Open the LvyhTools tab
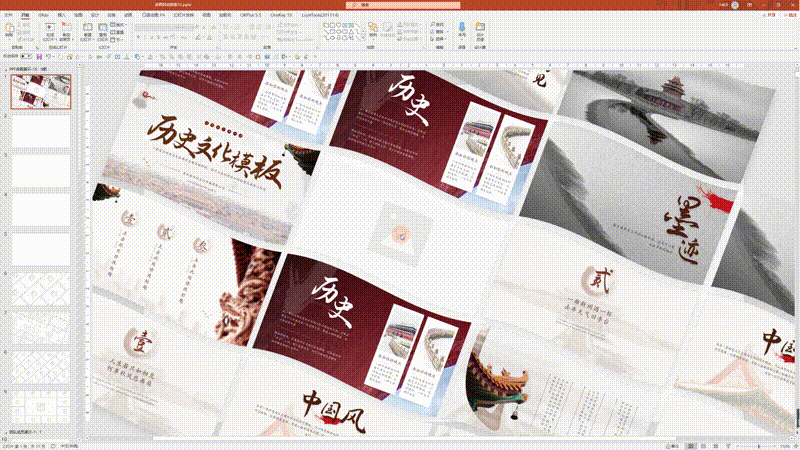This screenshot has height=450, width=800. pyautogui.click(x=320, y=15)
